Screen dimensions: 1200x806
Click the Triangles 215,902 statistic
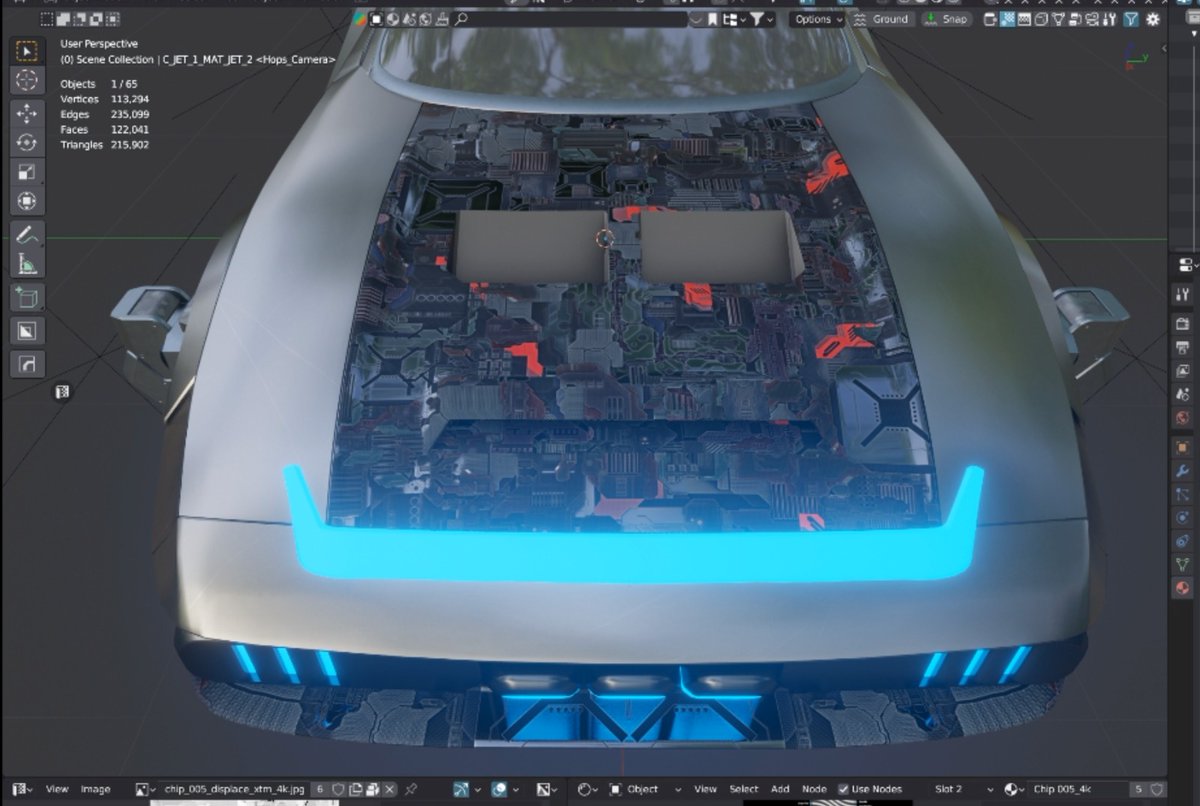[x=105, y=145]
